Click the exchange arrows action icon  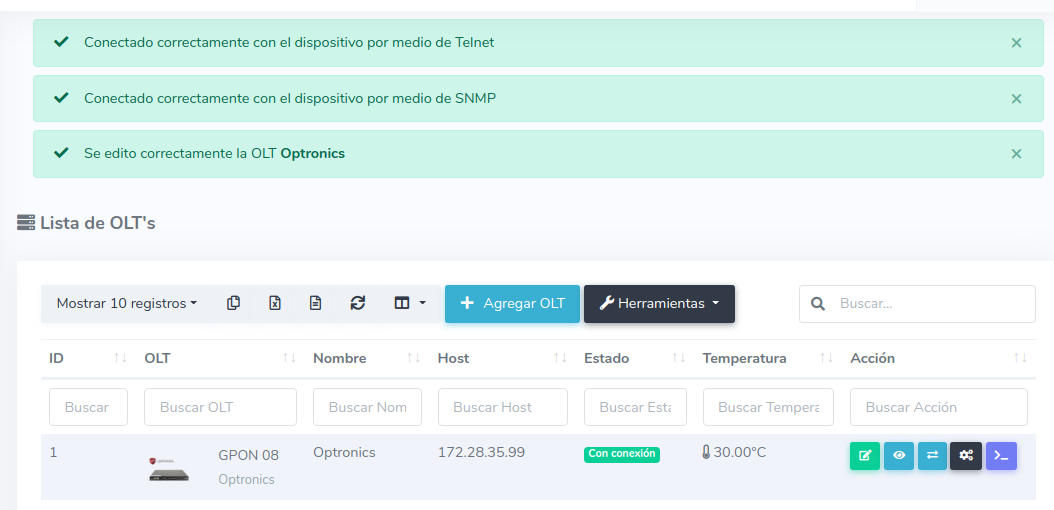tap(932, 456)
